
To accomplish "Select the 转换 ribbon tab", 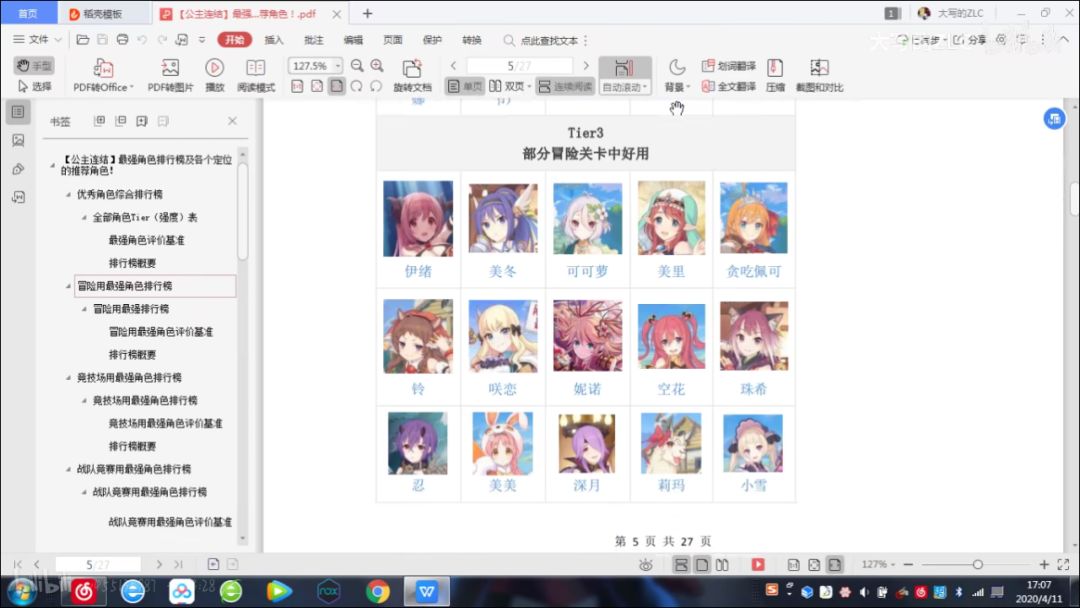I will coord(472,40).
